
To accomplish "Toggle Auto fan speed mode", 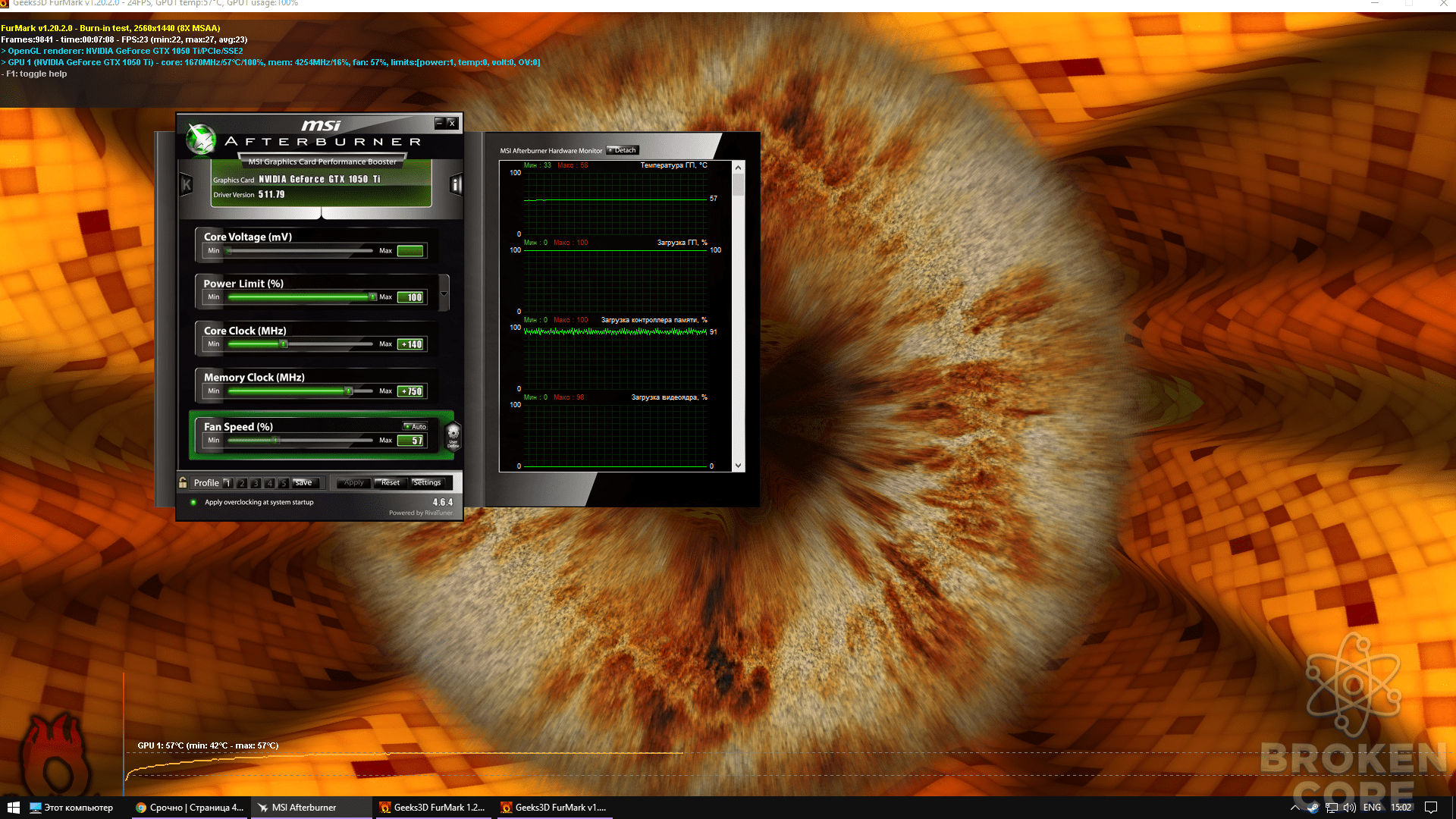I will [416, 426].
